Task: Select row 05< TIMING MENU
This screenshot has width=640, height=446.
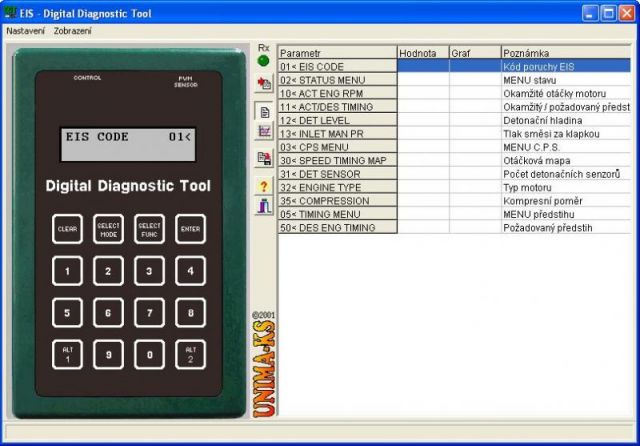Action: click(454, 214)
